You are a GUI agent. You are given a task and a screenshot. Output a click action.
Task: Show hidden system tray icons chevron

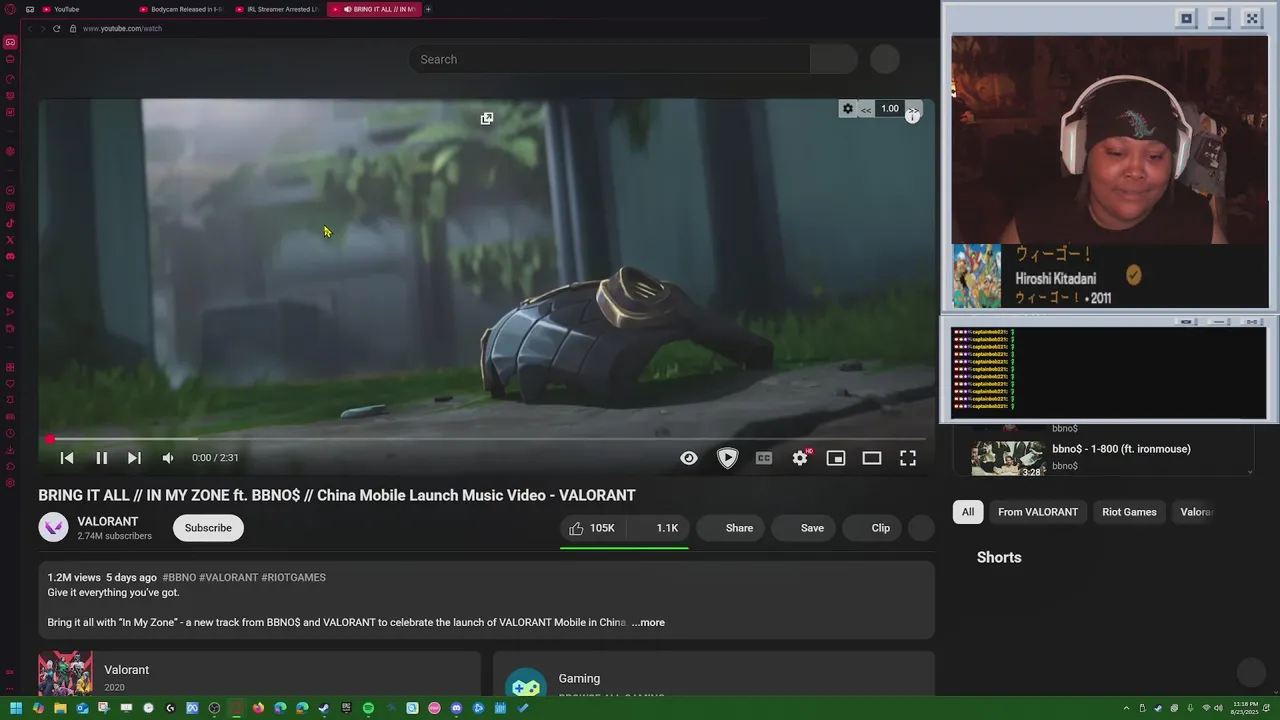1127,708
